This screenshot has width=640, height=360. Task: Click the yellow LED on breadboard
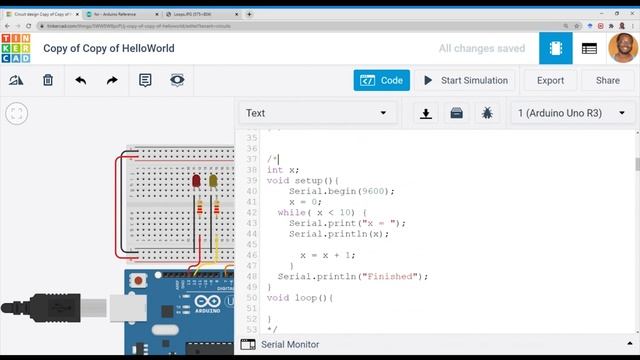click(x=213, y=181)
